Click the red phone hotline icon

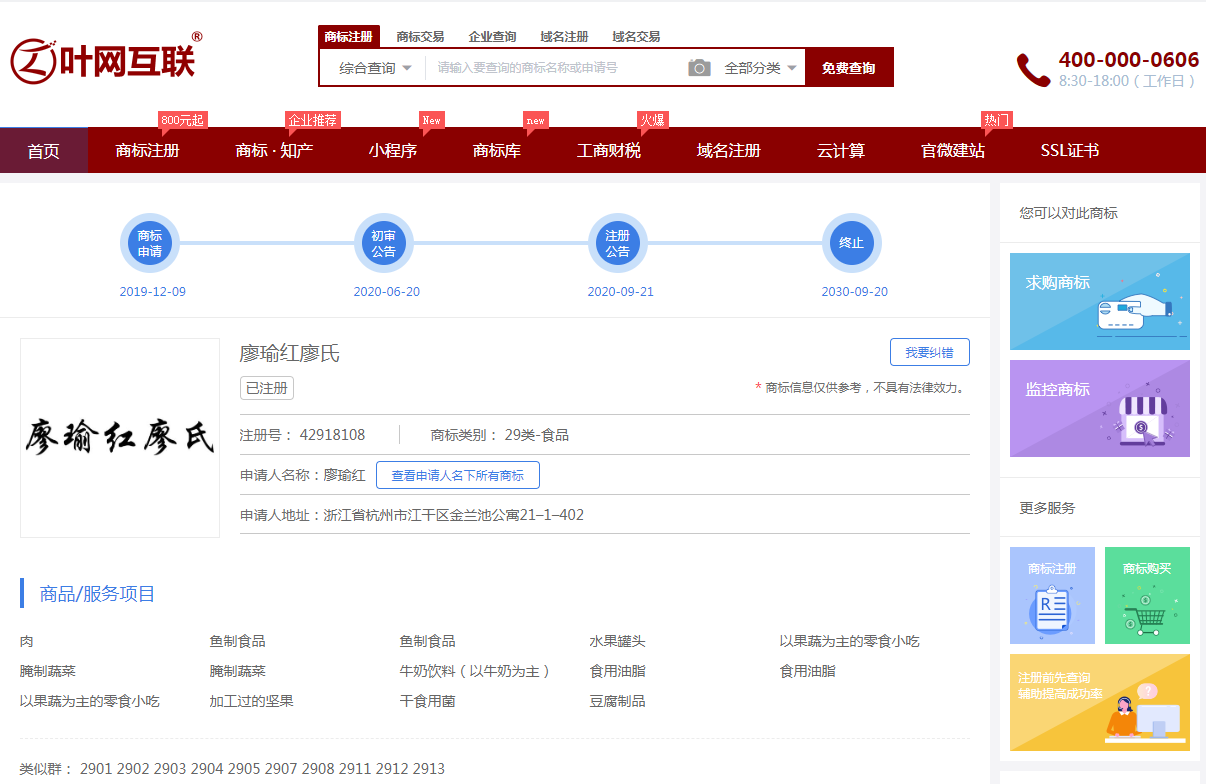coord(1033,70)
